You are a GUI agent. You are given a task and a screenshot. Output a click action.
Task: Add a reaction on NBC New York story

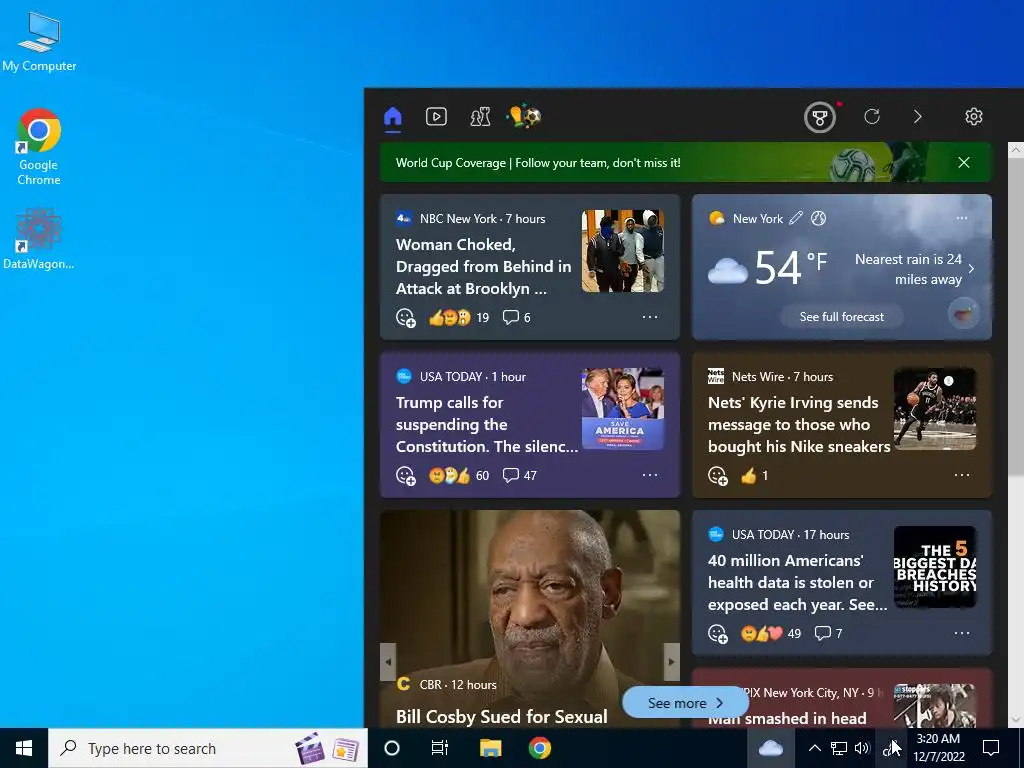(406, 317)
